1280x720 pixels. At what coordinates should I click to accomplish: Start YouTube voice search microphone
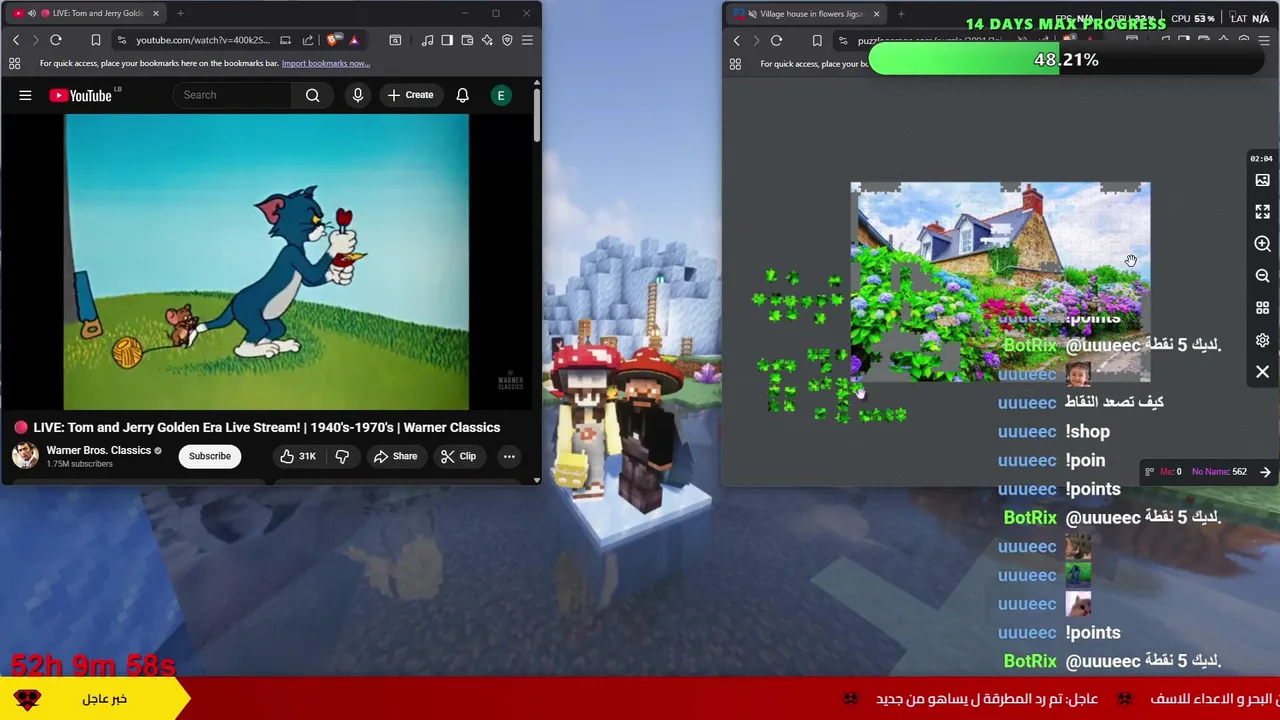357,95
